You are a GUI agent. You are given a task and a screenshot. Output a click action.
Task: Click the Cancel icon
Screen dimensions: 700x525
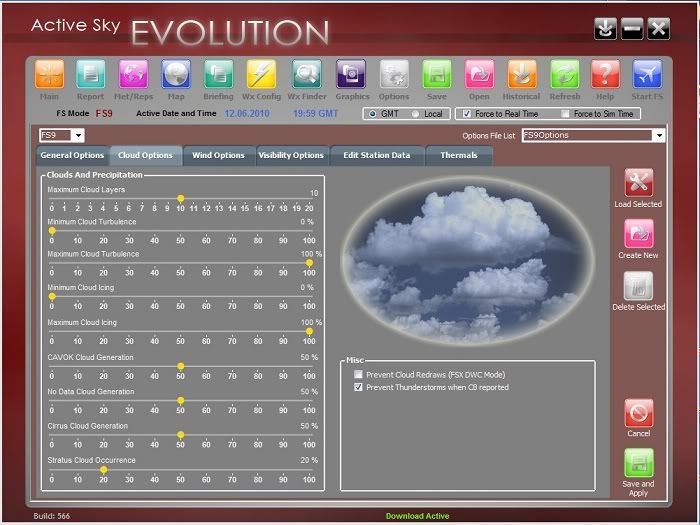click(638, 413)
